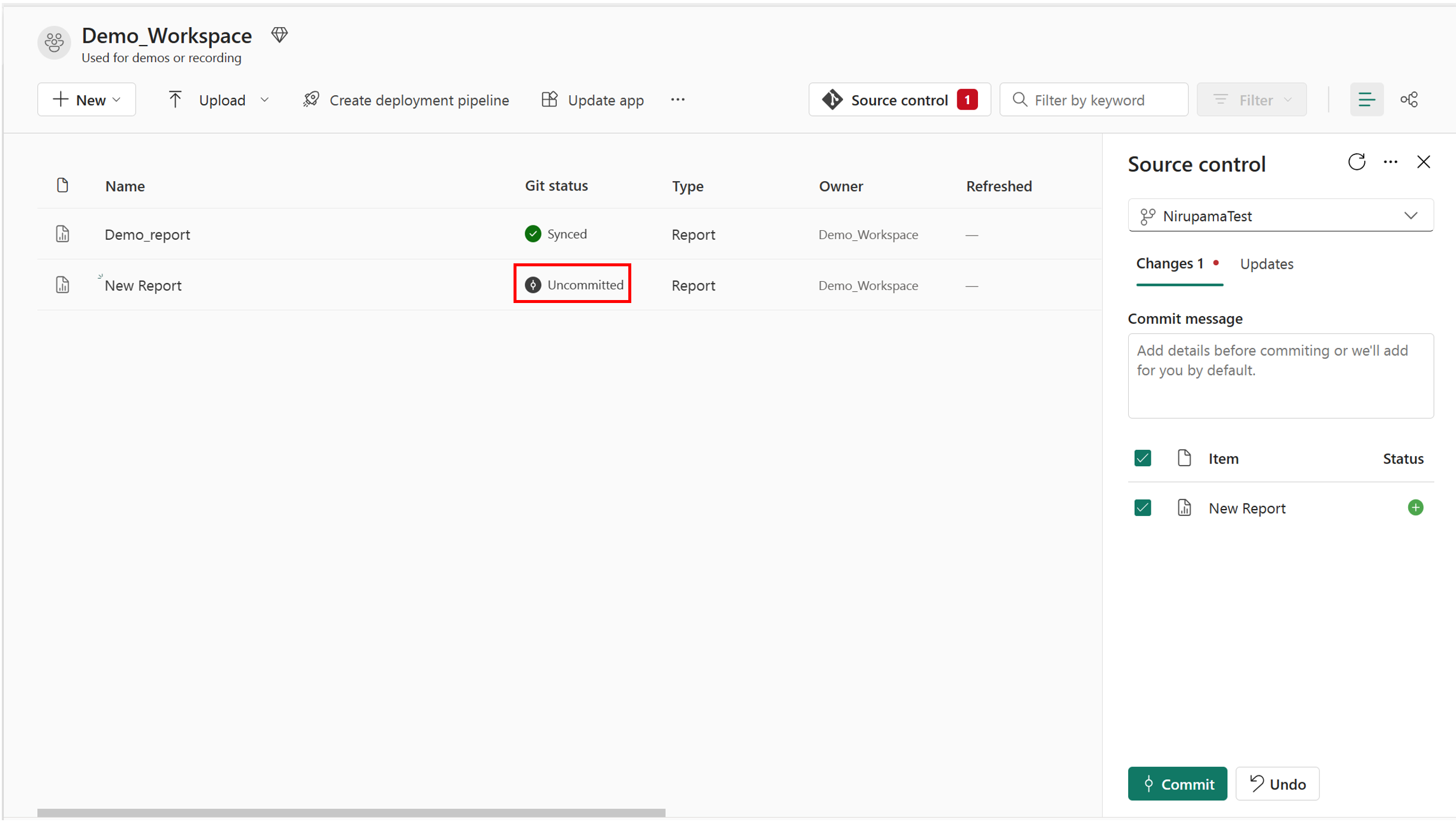Open the Source control panel more options ellipsis
Screen dimensions: 1456x822
pos(1390,162)
